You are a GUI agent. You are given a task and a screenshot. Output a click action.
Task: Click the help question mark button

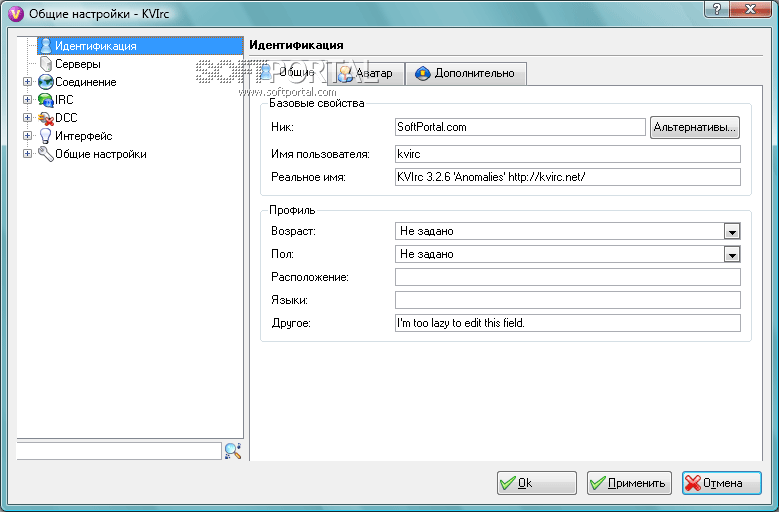pyautogui.click(x=717, y=9)
